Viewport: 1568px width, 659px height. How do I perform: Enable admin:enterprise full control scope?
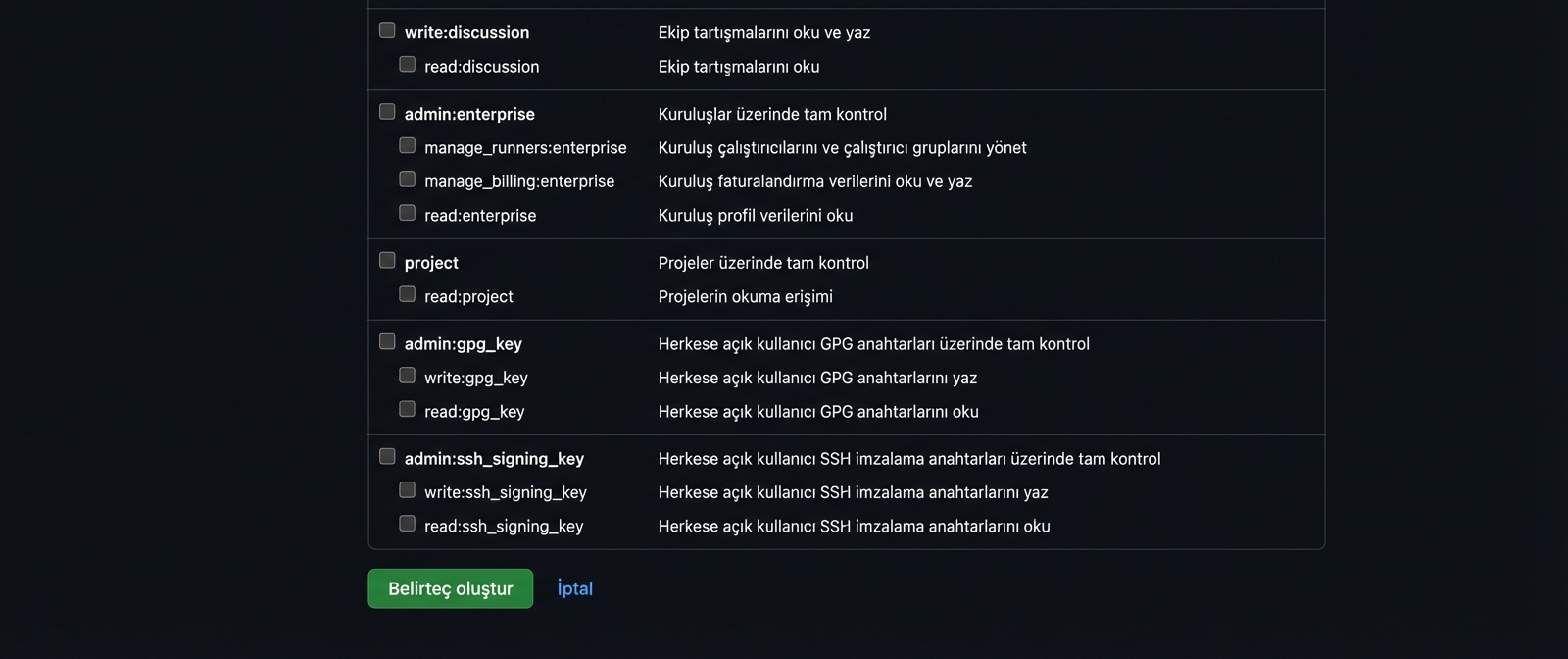(387, 111)
